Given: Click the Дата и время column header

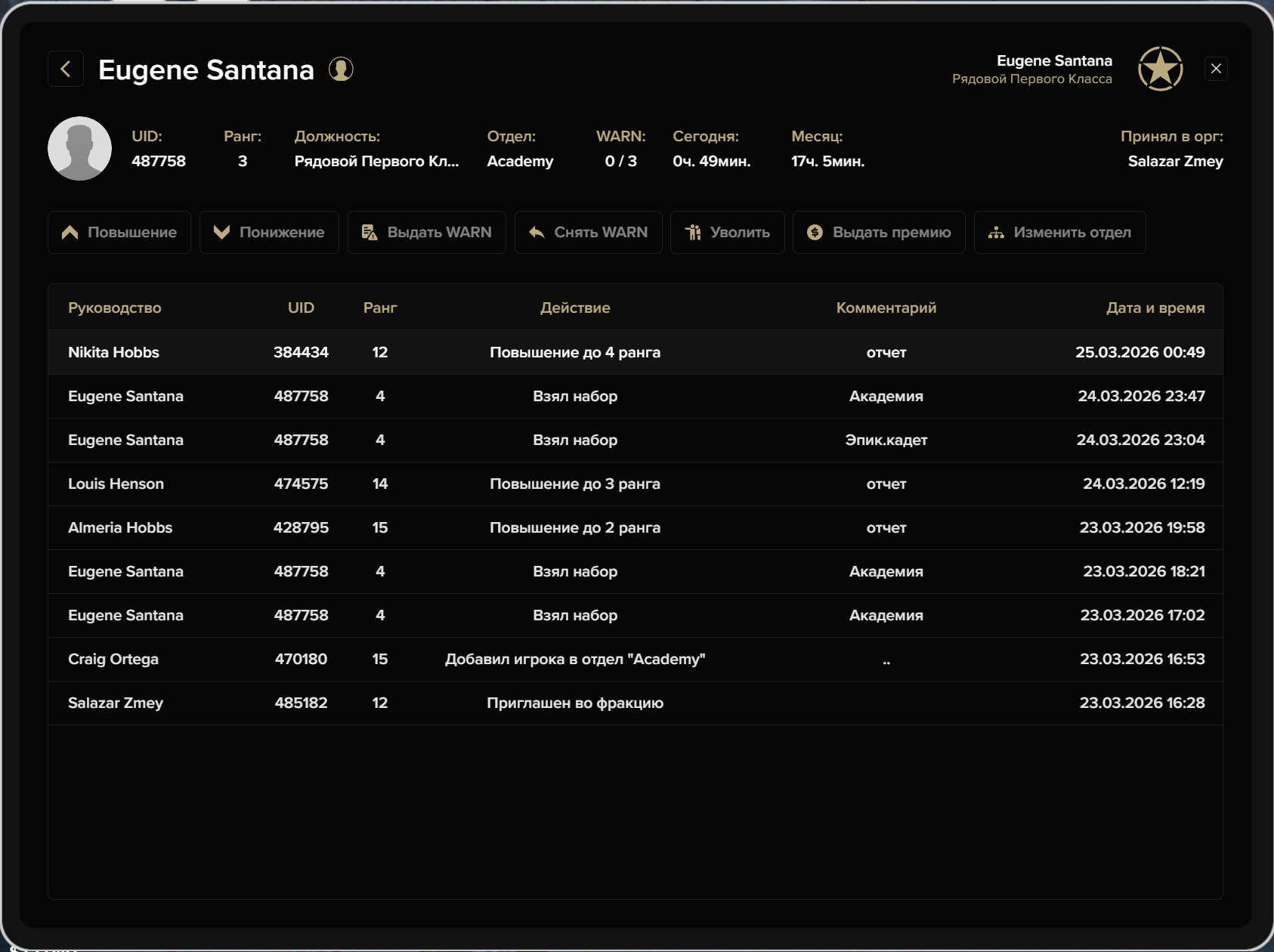Looking at the screenshot, I should 1155,308.
